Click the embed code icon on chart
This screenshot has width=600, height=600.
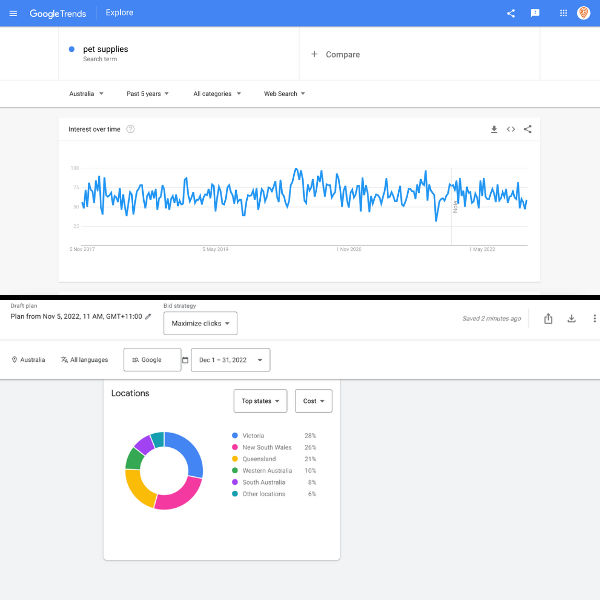click(511, 129)
